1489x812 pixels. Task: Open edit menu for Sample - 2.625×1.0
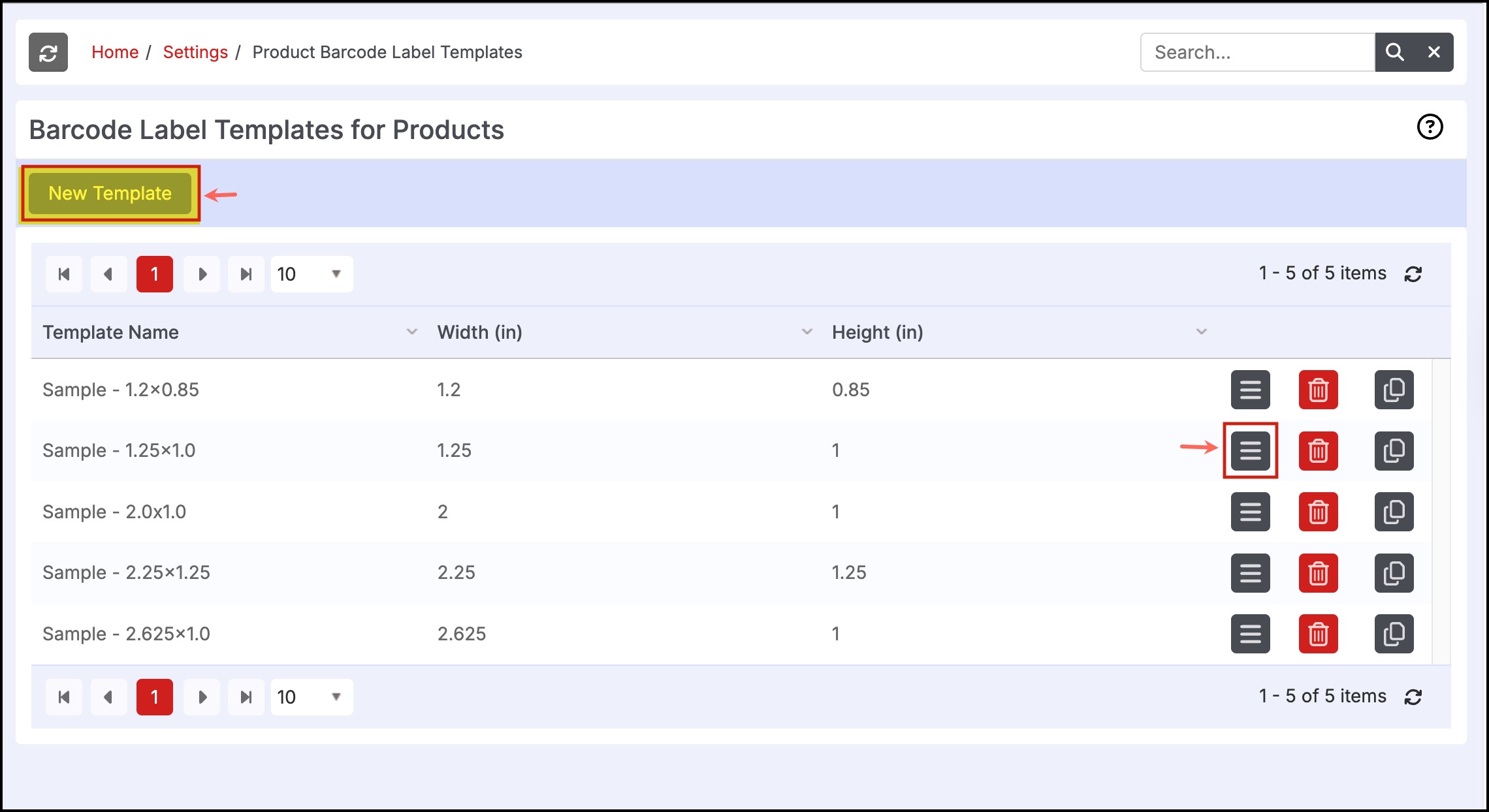[x=1250, y=634]
